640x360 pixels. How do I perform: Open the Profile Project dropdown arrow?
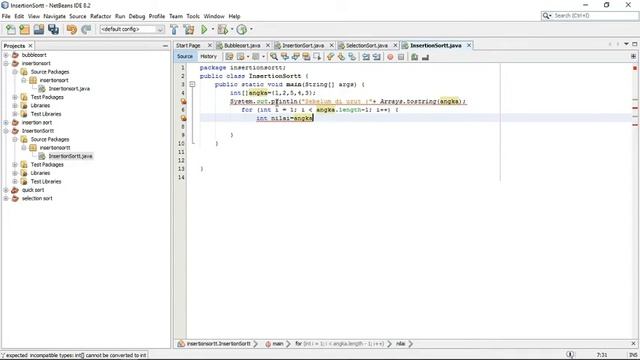(x=251, y=29)
